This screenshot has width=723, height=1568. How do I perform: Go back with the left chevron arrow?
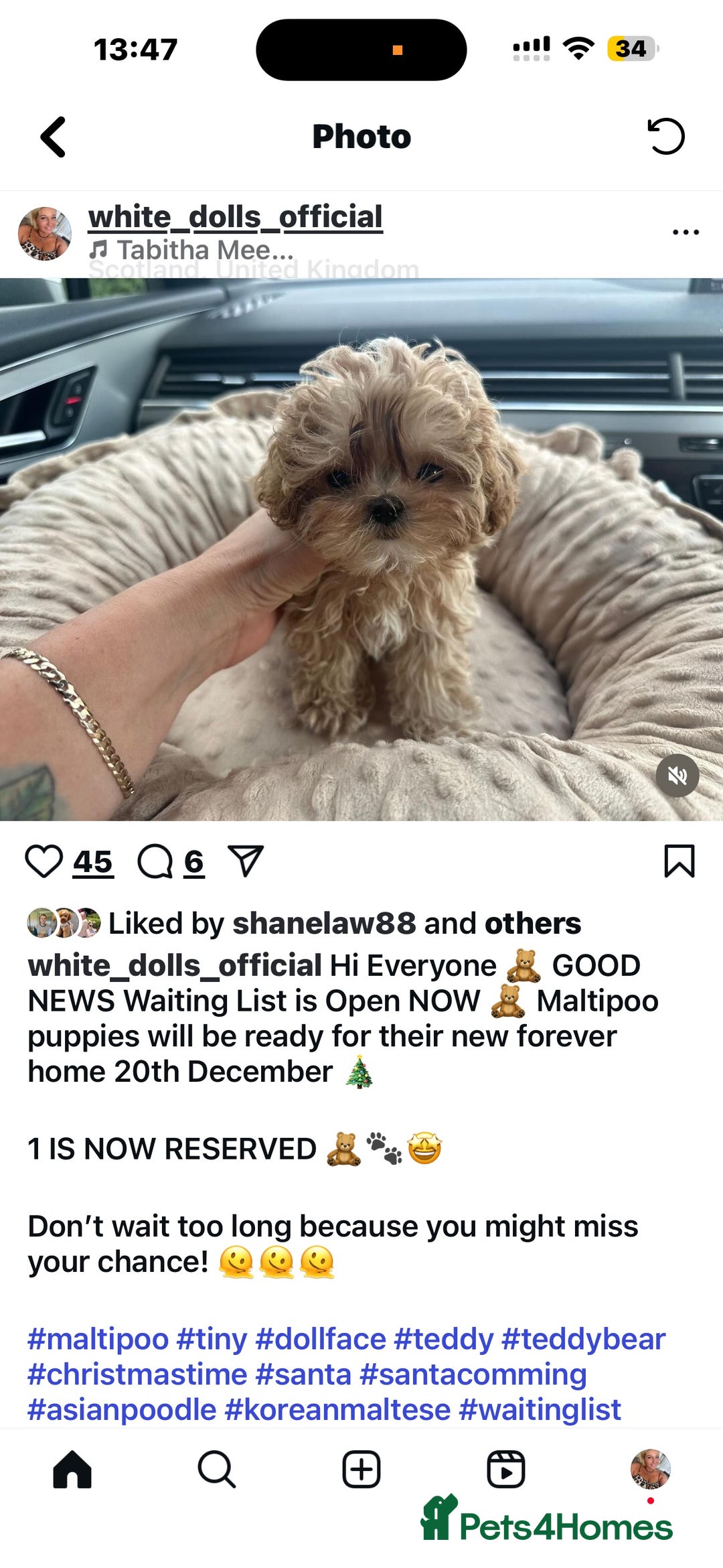53,137
